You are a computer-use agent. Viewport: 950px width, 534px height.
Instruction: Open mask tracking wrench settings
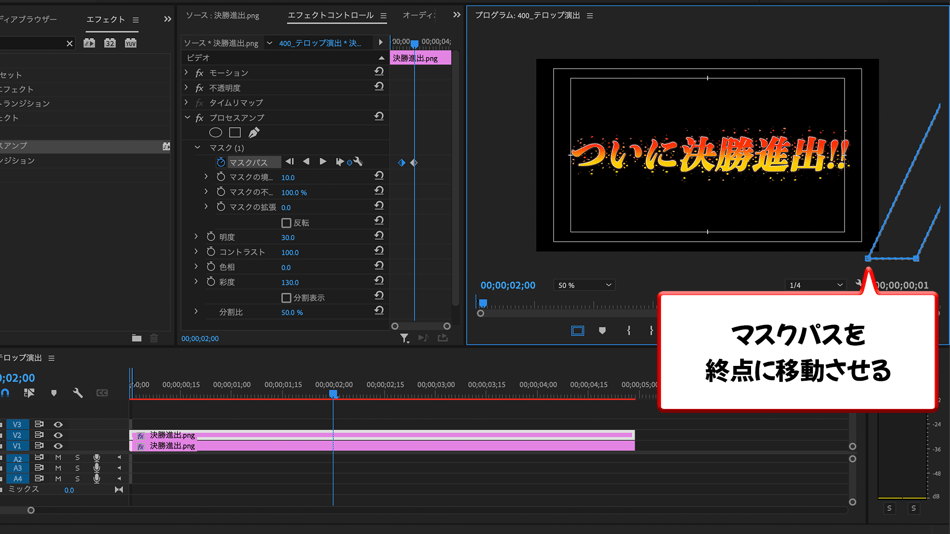(x=357, y=162)
